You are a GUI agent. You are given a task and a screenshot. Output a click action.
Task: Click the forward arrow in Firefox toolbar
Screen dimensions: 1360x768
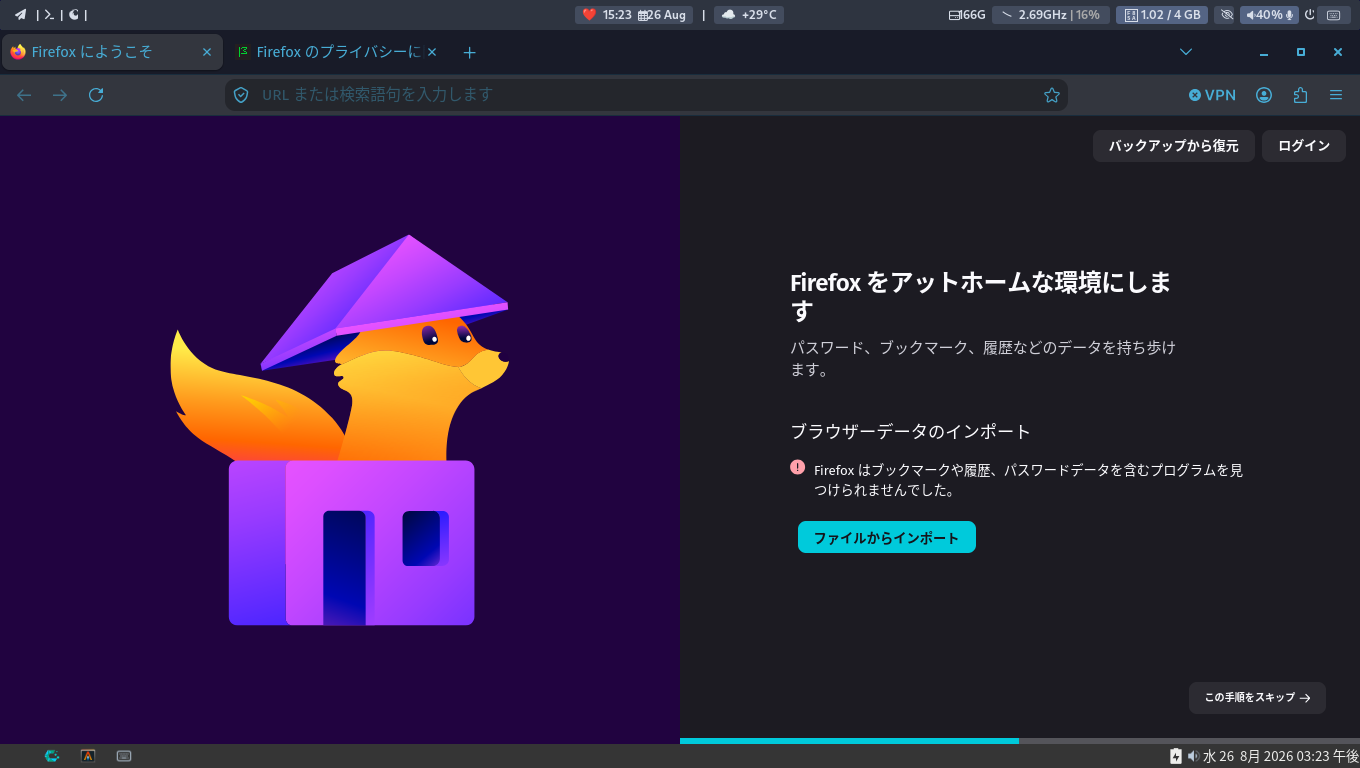pos(60,95)
